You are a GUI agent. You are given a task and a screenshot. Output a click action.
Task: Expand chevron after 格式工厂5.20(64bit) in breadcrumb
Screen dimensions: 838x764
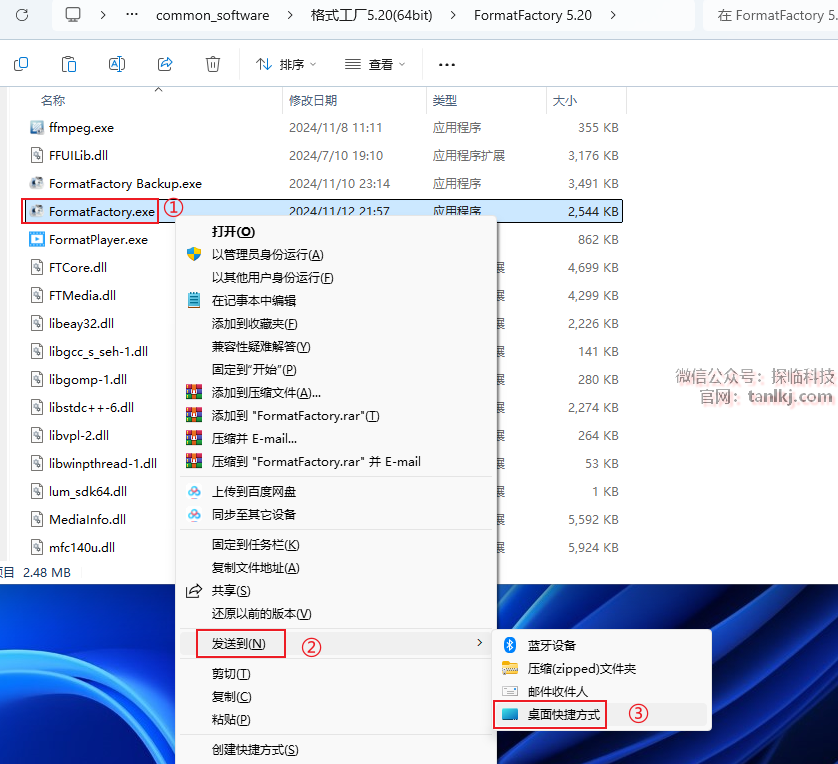click(453, 15)
